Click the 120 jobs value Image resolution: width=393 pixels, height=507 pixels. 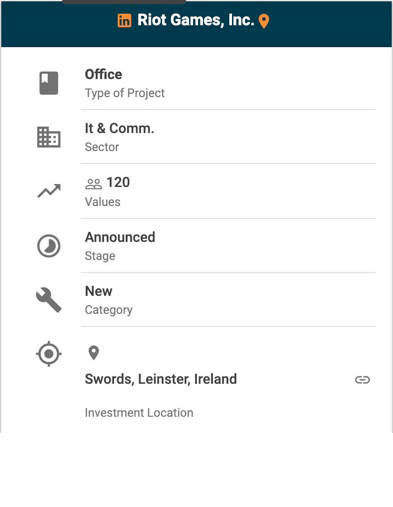[x=118, y=182]
